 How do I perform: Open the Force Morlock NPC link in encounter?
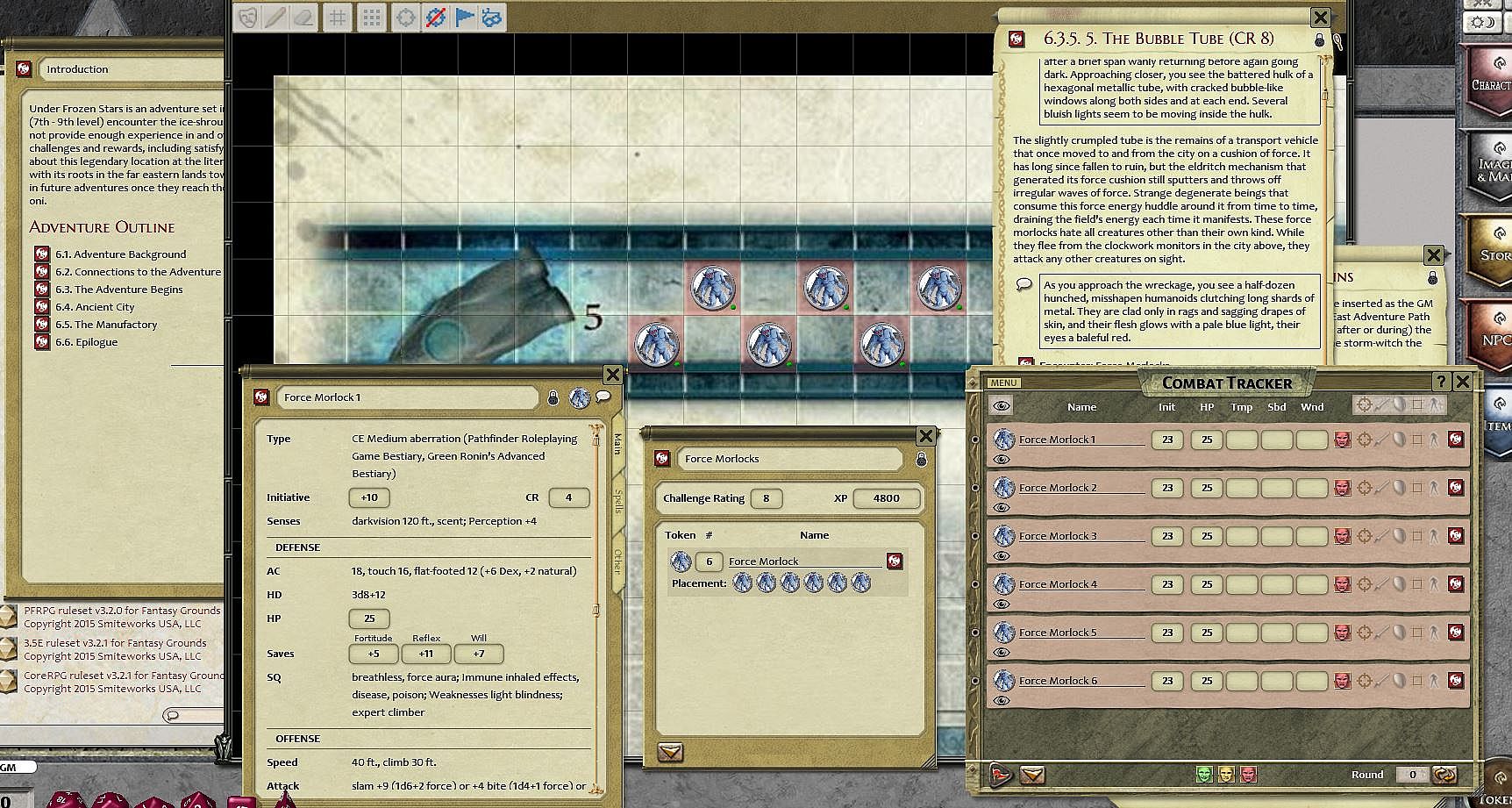[x=895, y=561]
